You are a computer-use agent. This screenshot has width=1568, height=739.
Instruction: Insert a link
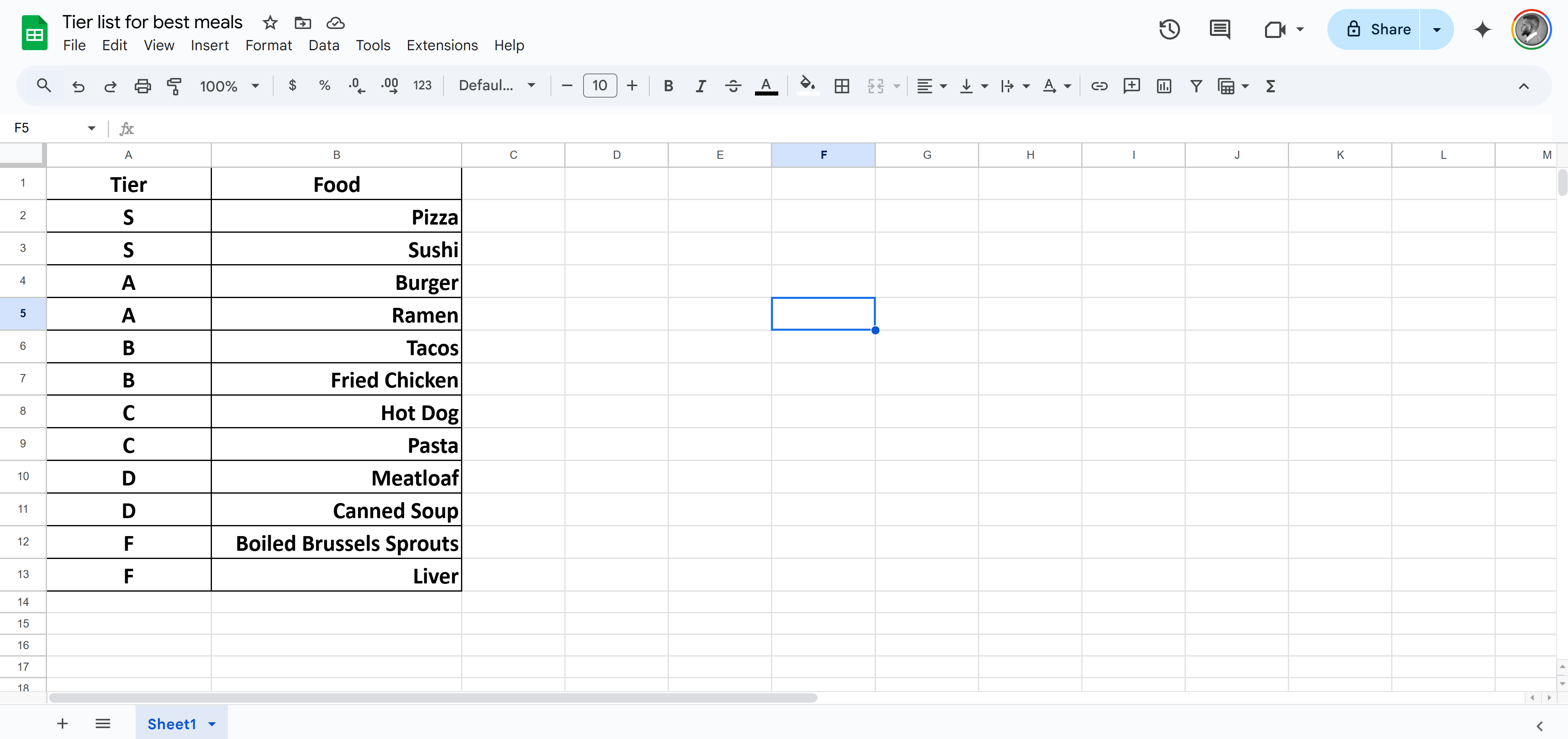pos(1099,86)
